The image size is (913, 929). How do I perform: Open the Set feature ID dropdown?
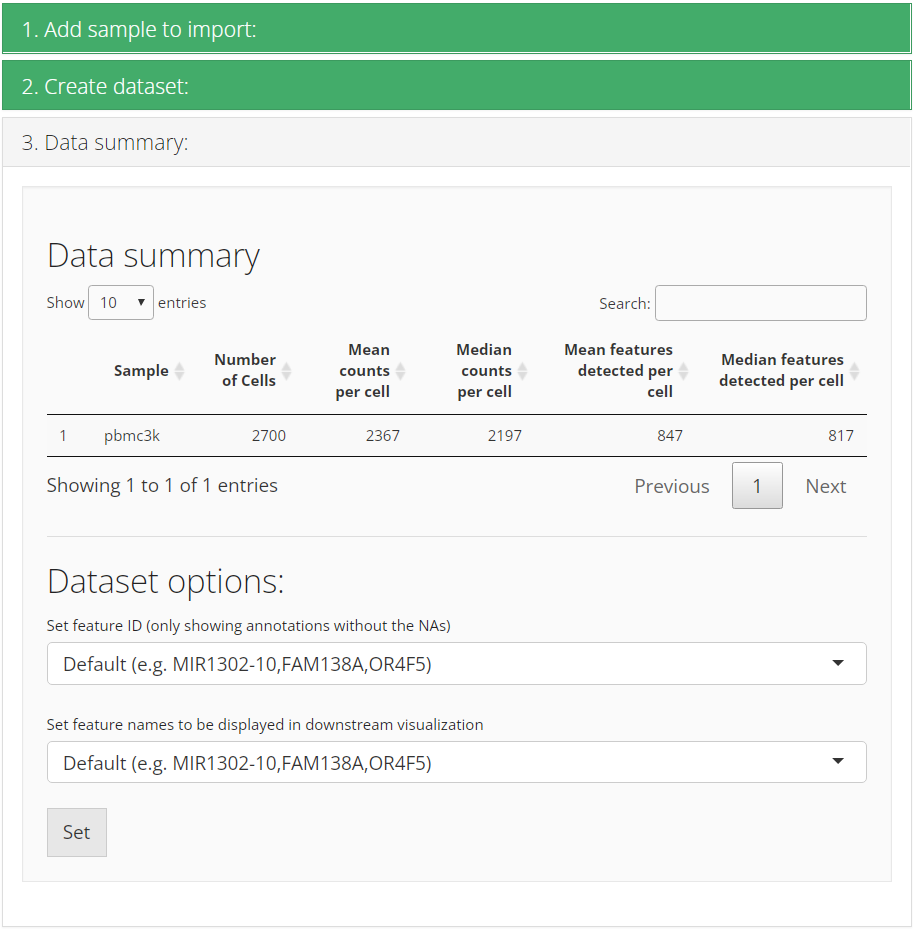(456, 664)
